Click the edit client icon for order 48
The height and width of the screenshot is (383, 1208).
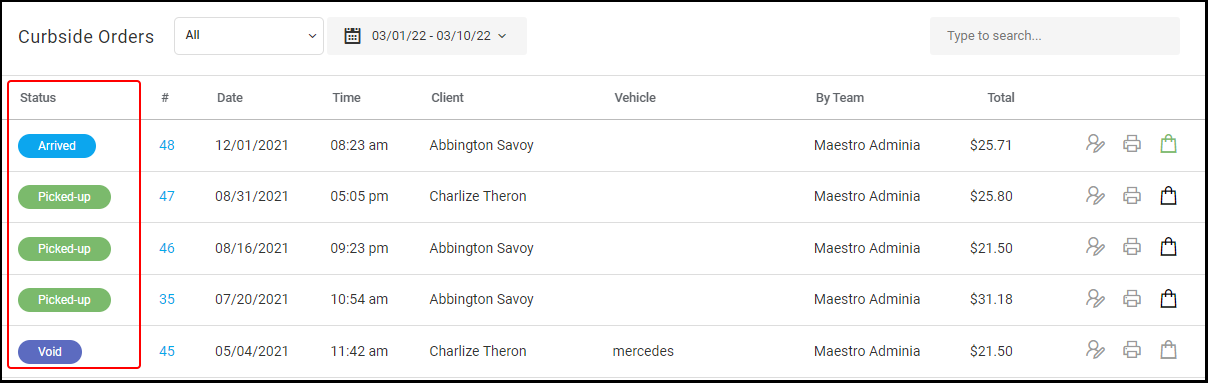[x=1095, y=144]
